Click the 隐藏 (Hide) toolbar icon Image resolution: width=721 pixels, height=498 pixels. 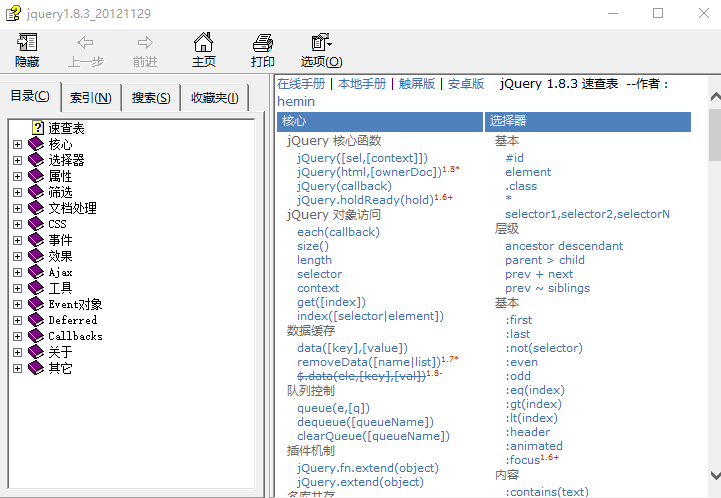27,49
